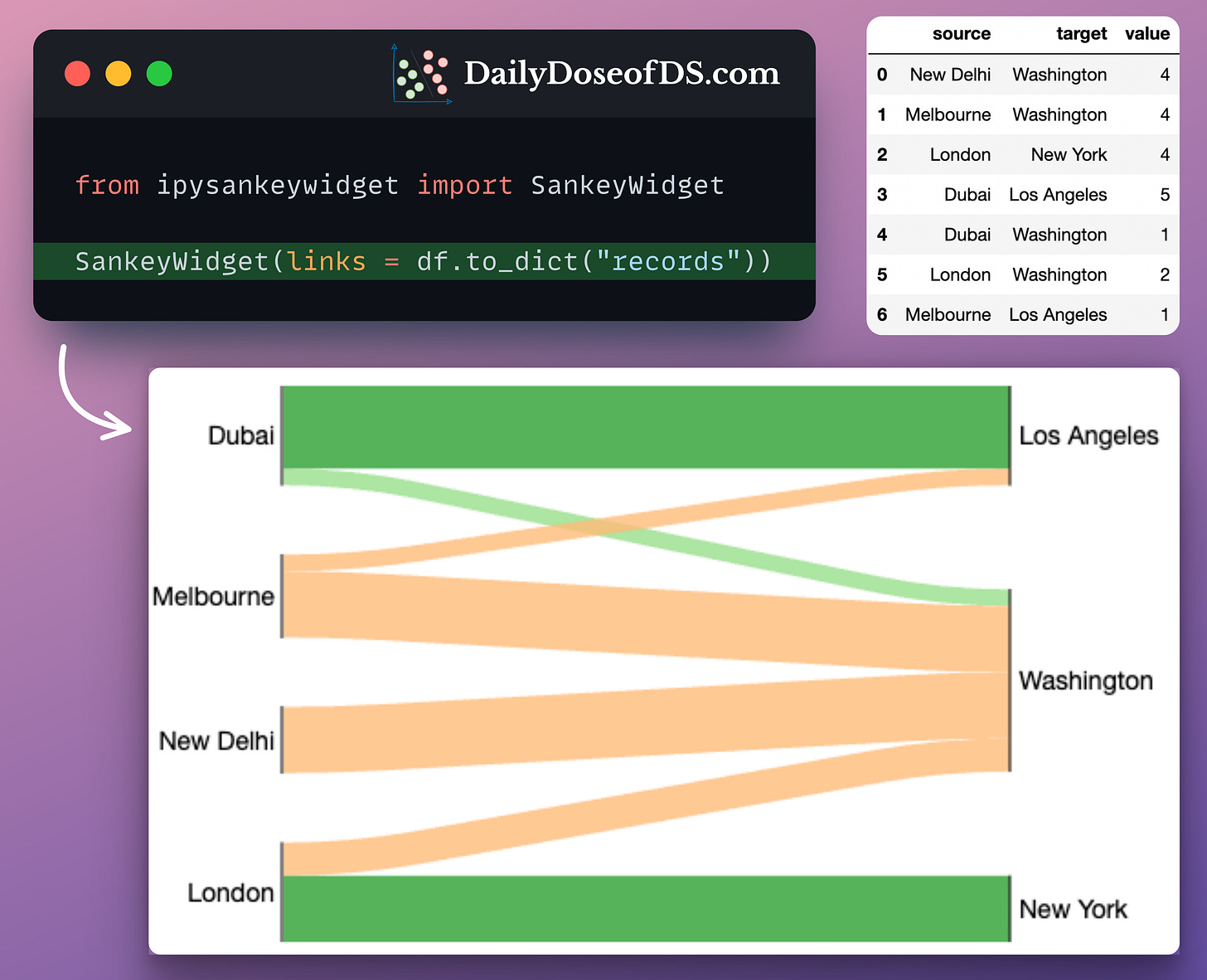Viewport: 1207px width, 980px height.
Task: Click the red traffic light dot
Action: pos(77,73)
